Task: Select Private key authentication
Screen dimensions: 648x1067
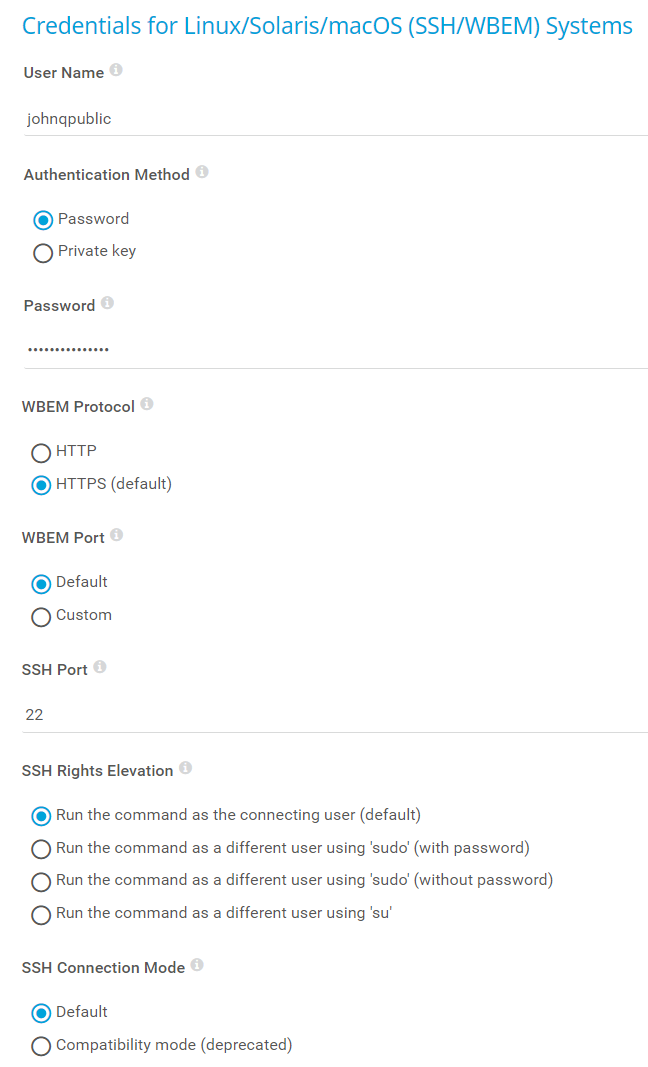Action: 43,253
